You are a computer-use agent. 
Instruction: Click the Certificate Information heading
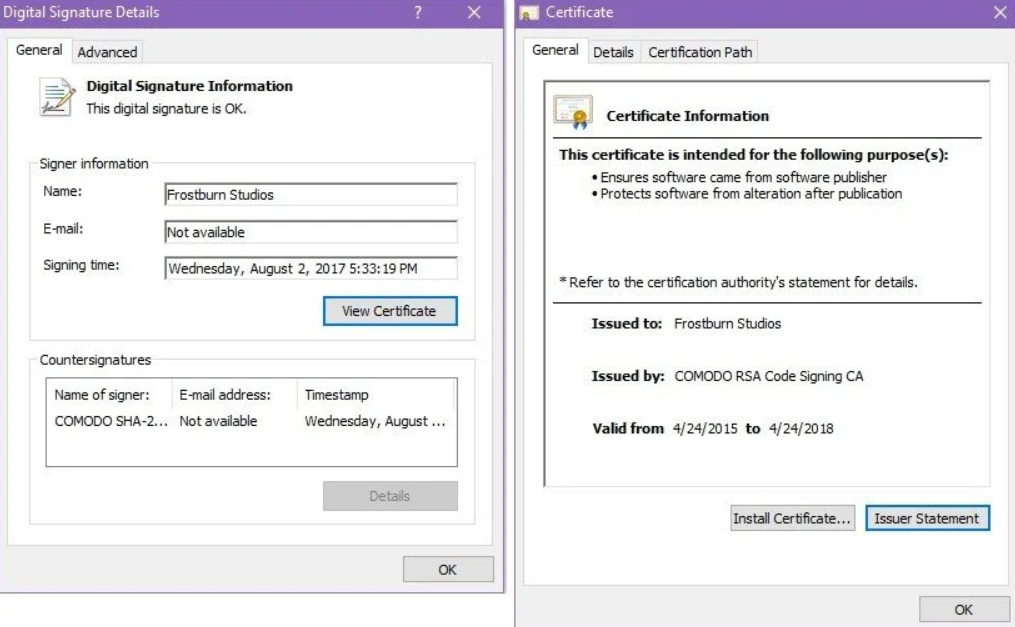pyautogui.click(x=687, y=116)
